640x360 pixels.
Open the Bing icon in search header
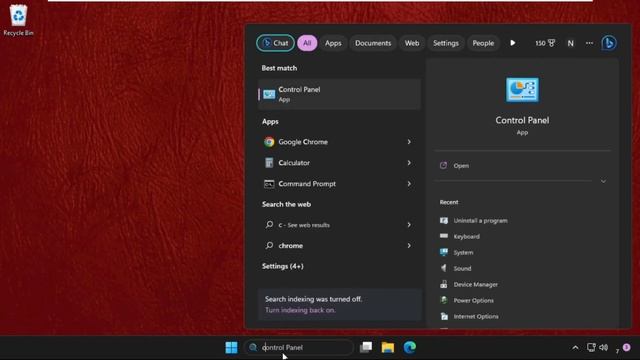click(x=609, y=43)
